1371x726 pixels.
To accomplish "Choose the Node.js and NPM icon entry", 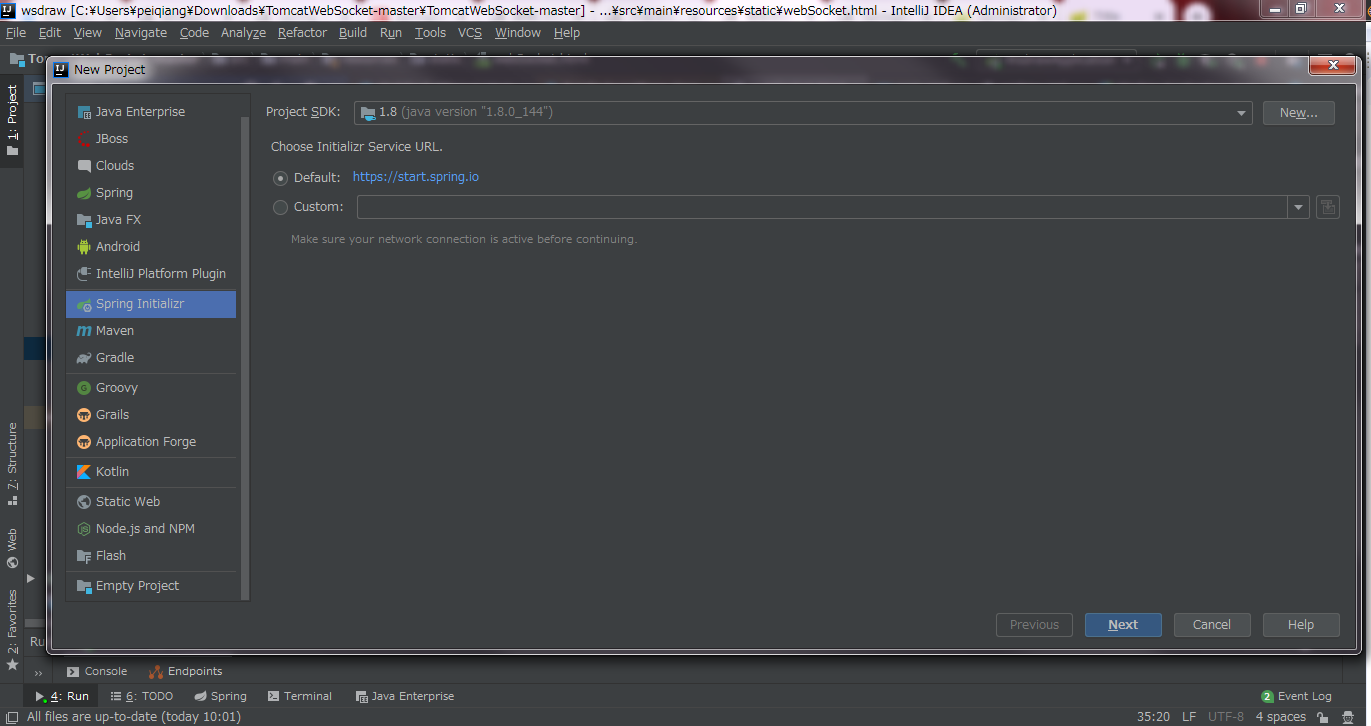I will pos(84,529).
